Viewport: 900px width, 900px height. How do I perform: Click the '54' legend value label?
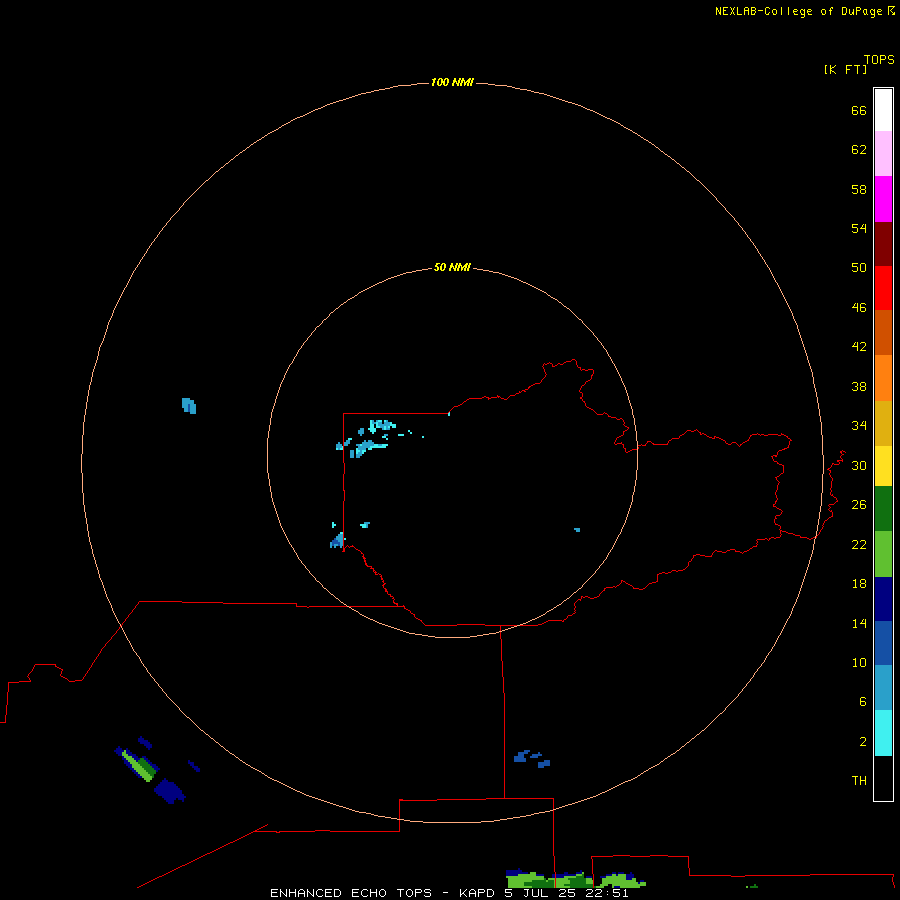[x=859, y=228]
